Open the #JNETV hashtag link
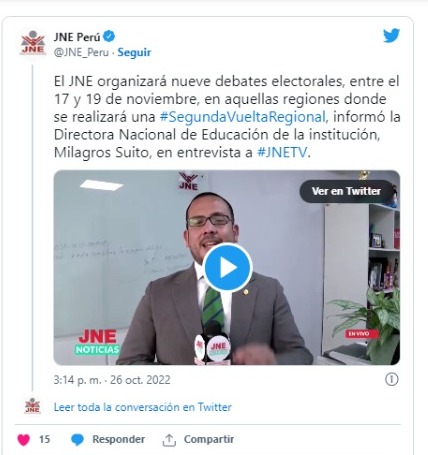The image size is (428, 455). (282, 153)
